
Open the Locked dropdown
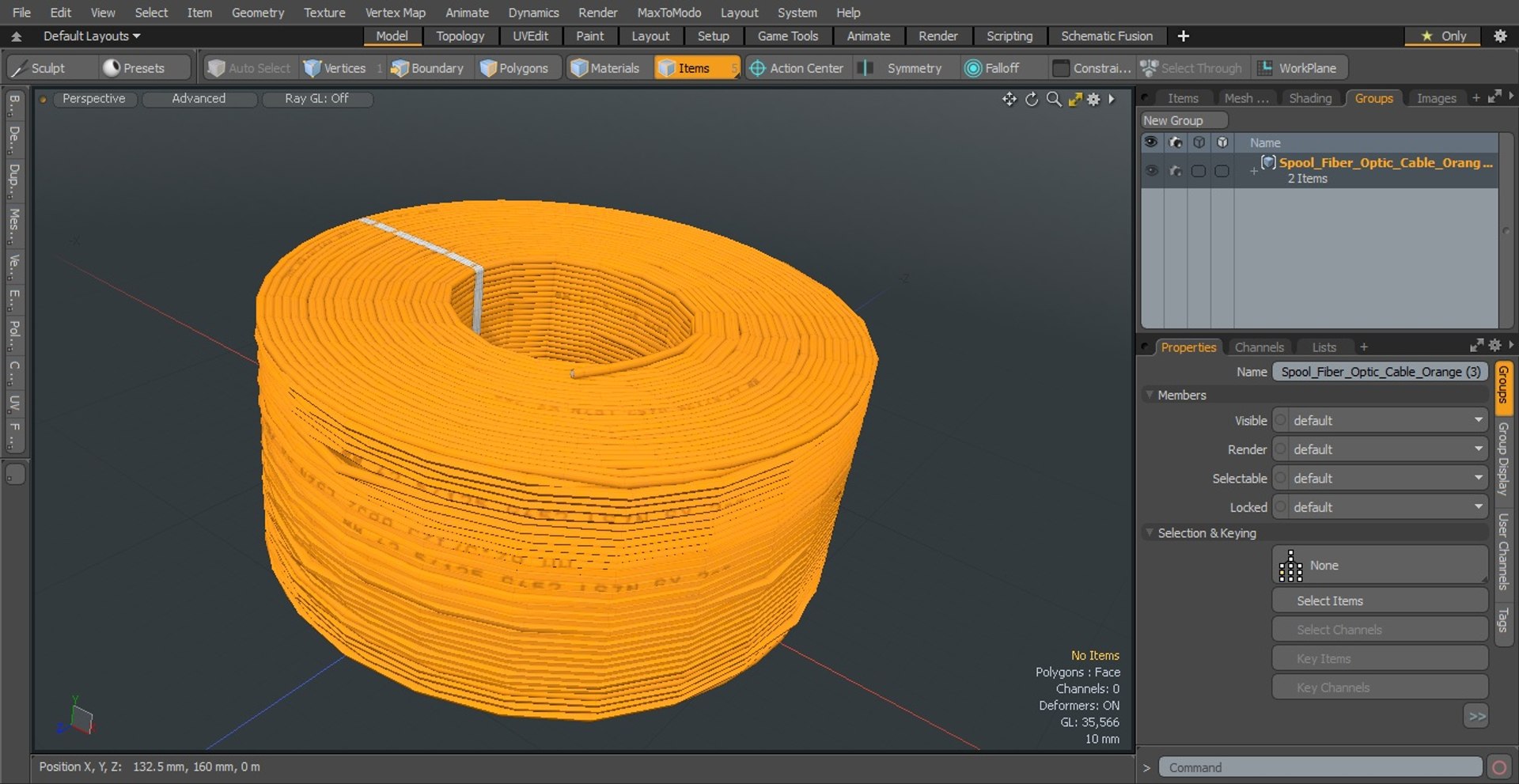click(x=1388, y=507)
